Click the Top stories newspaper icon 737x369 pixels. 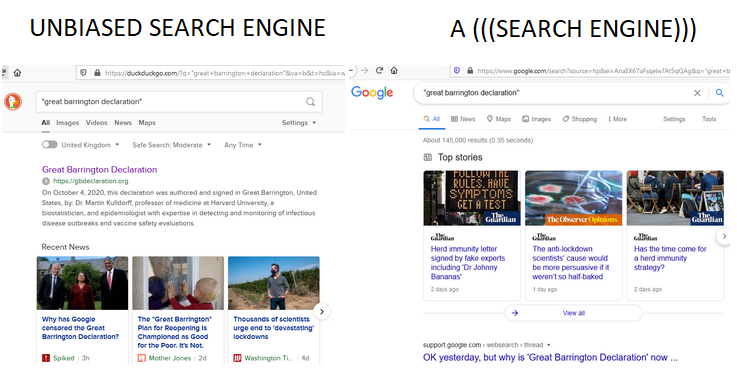pos(427,157)
